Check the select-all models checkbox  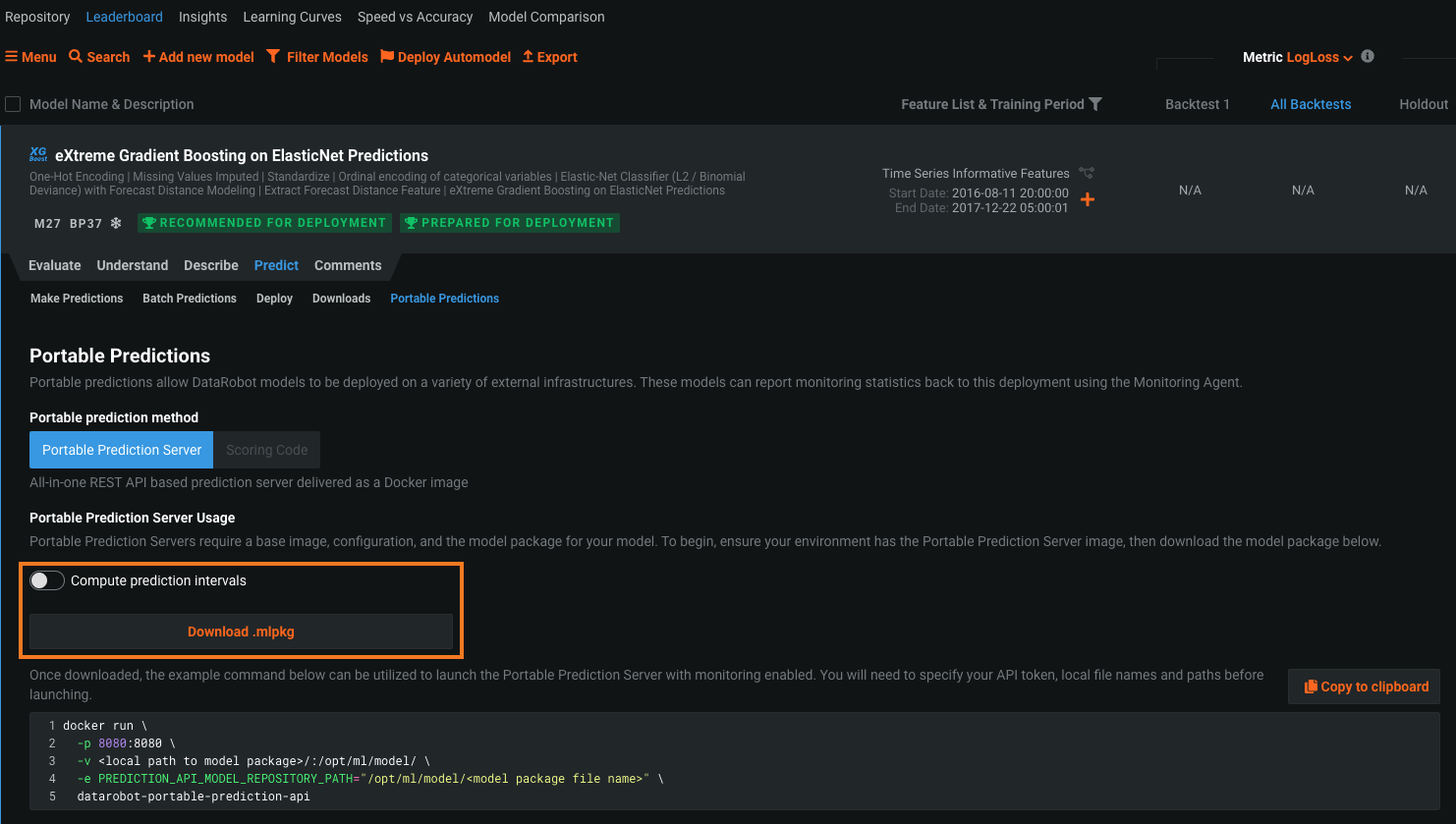coord(13,104)
